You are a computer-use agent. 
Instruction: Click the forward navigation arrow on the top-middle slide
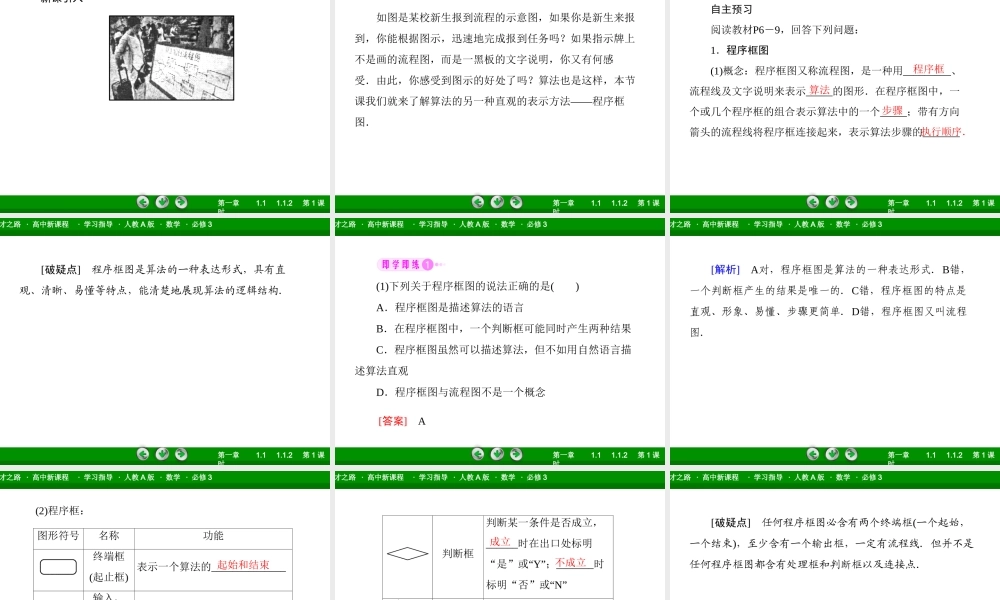click(516, 202)
